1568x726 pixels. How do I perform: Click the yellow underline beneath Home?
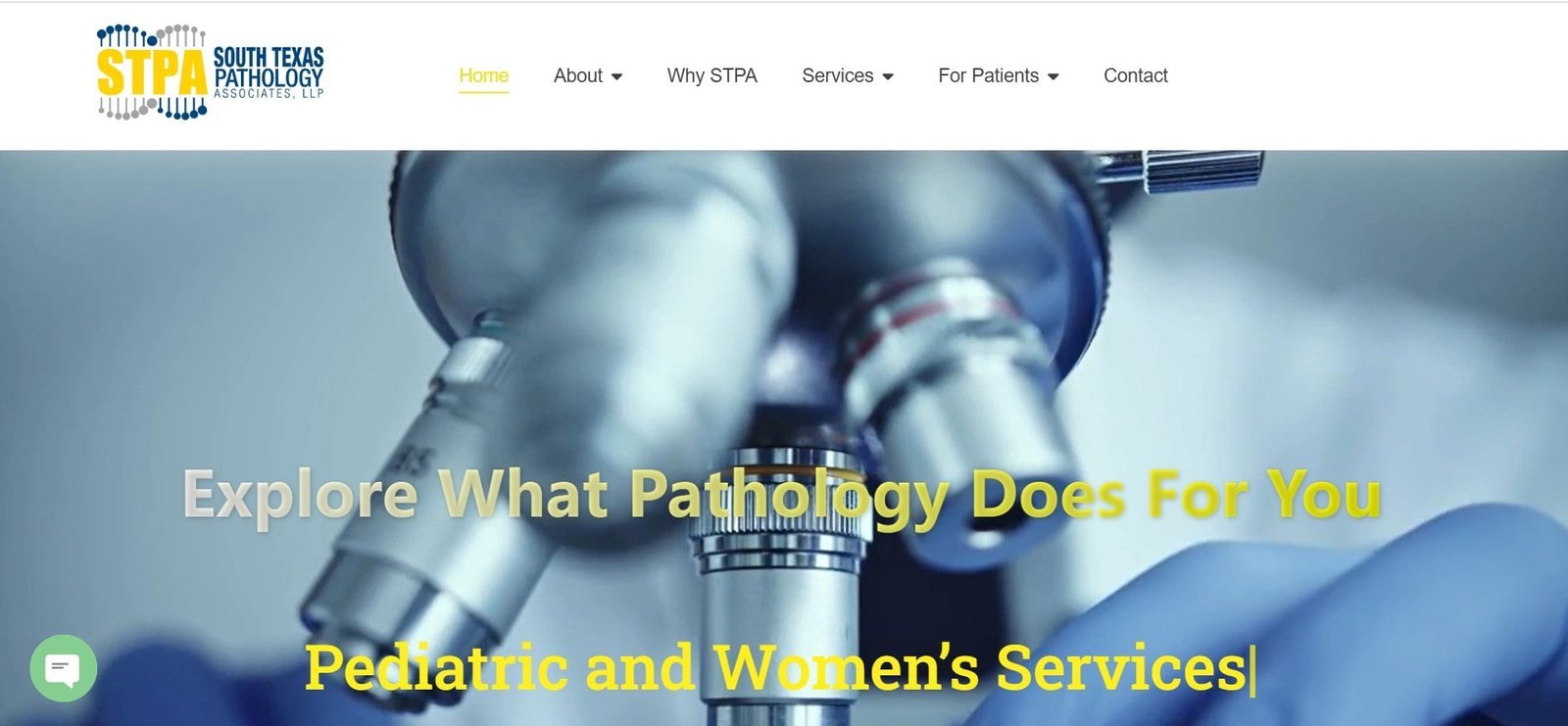pos(484,92)
